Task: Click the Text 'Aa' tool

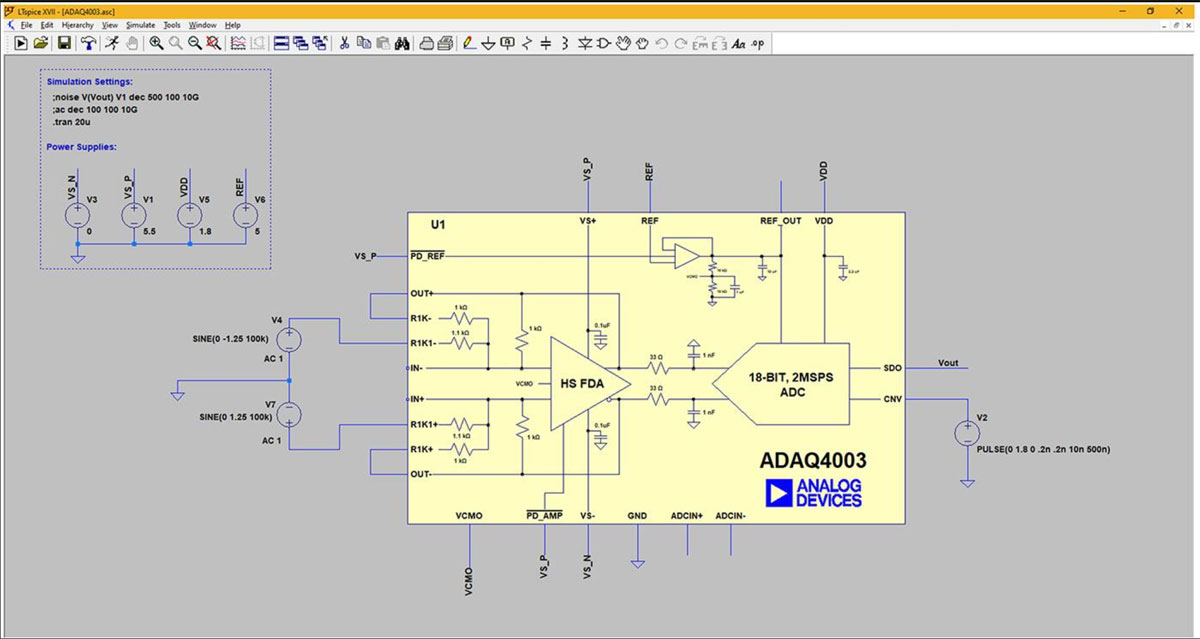Action: tap(738, 43)
